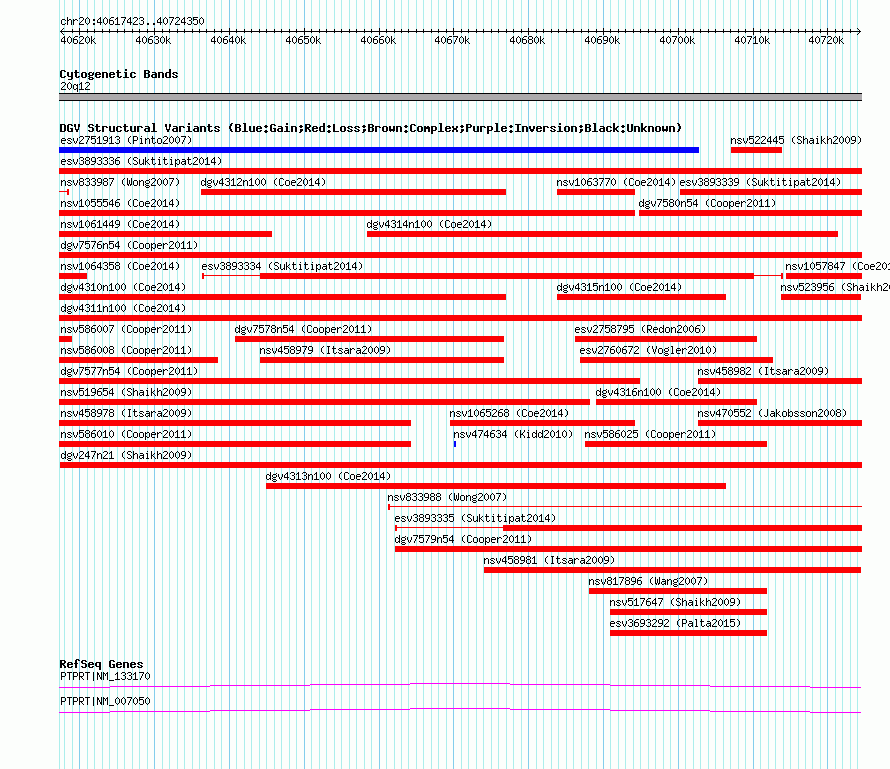This screenshot has height=769, width=890.
Task: Click the 20q12 cytogenetic band label
Action: pos(75,86)
